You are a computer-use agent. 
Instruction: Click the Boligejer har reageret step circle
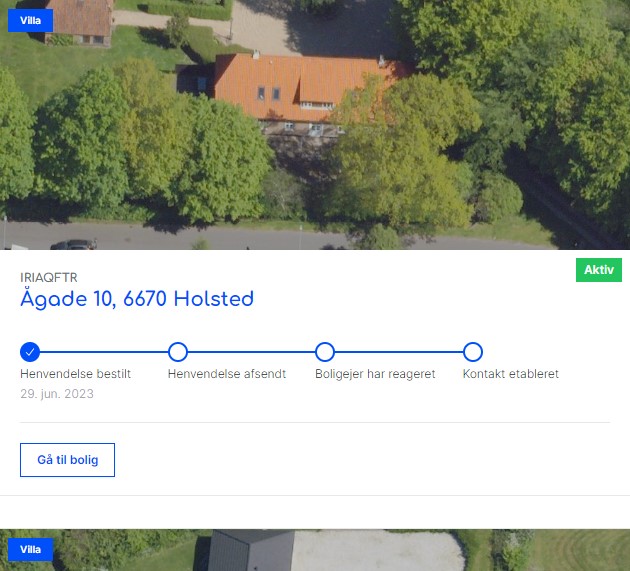(x=325, y=352)
